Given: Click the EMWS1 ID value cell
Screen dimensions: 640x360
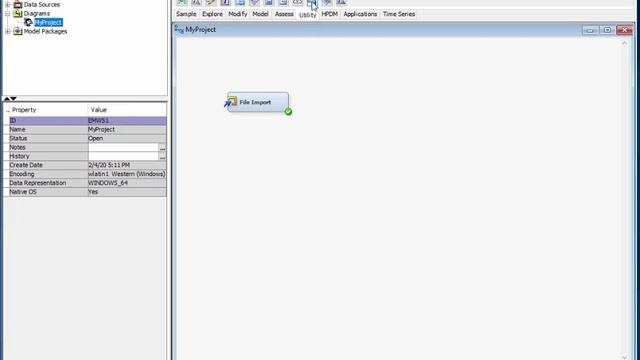Looking at the screenshot, I should [x=127, y=120].
